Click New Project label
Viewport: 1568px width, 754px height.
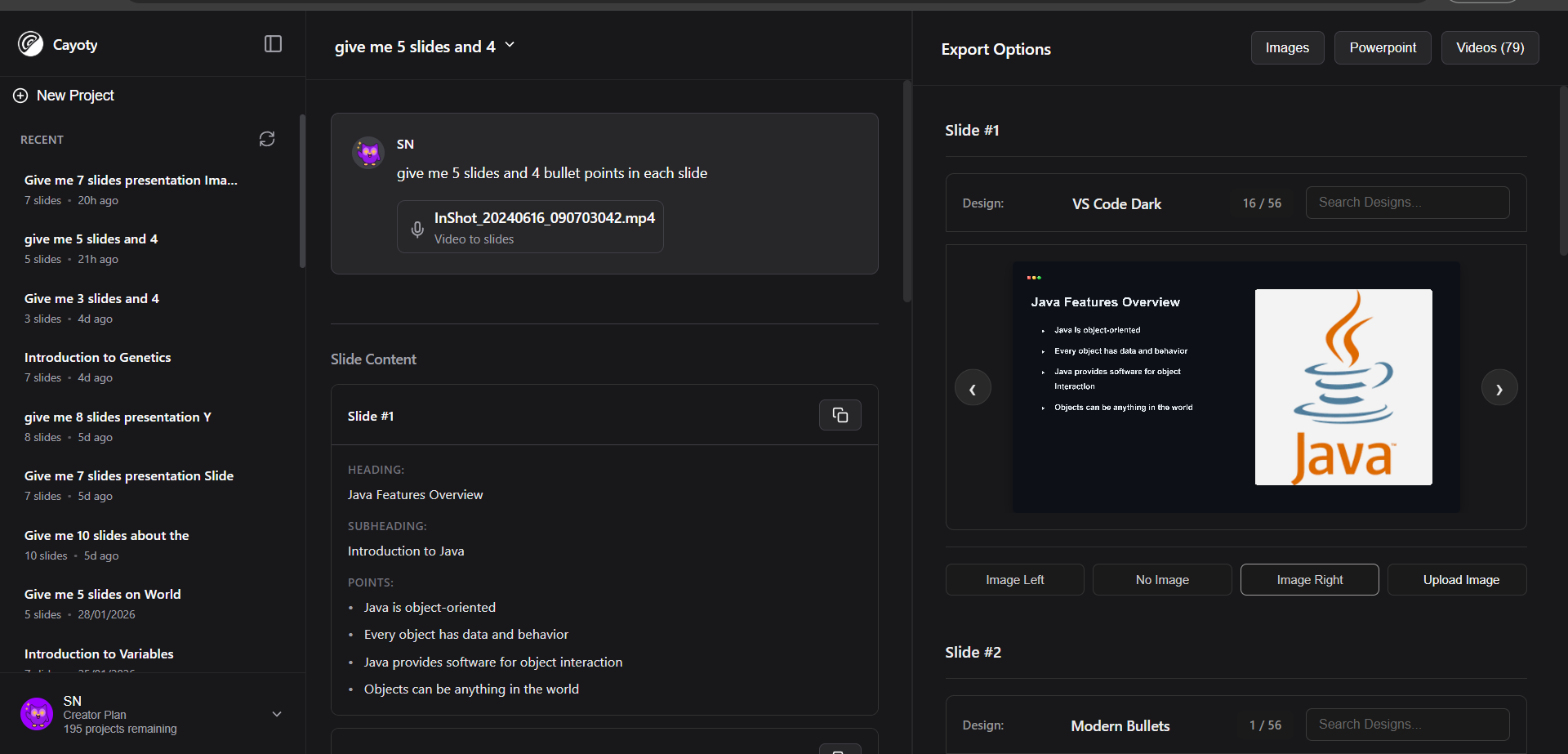click(75, 96)
